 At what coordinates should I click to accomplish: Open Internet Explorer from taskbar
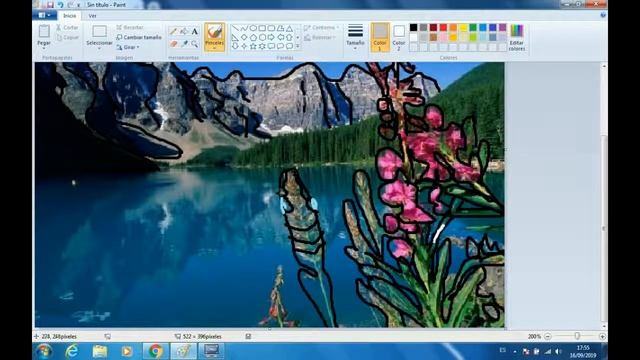pos(72,351)
